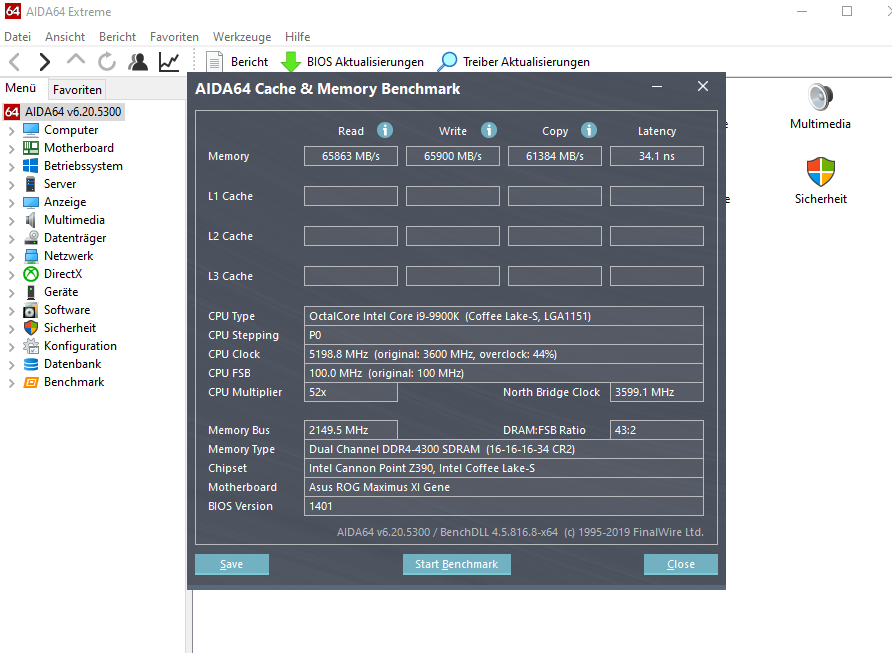
Task: Expand the Multimedia tree node
Action: click(11, 221)
